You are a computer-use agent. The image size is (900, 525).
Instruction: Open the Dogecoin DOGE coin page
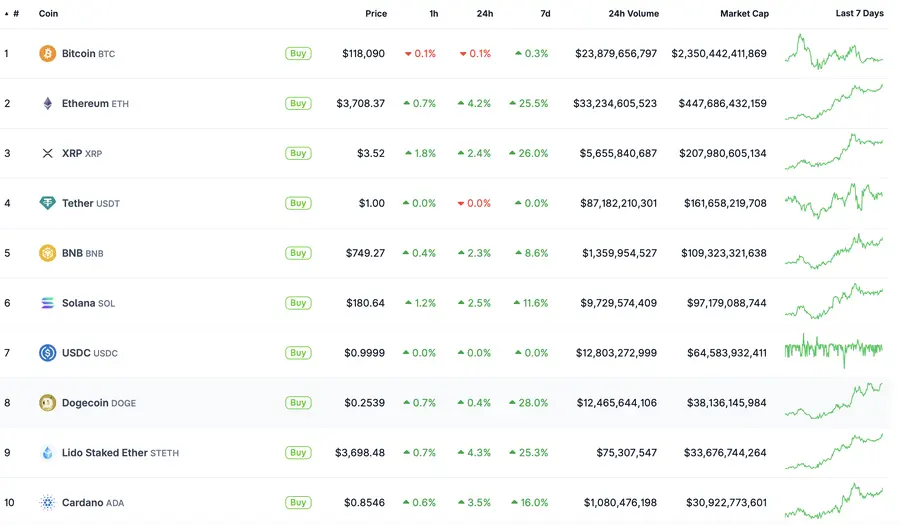[99, 403]
